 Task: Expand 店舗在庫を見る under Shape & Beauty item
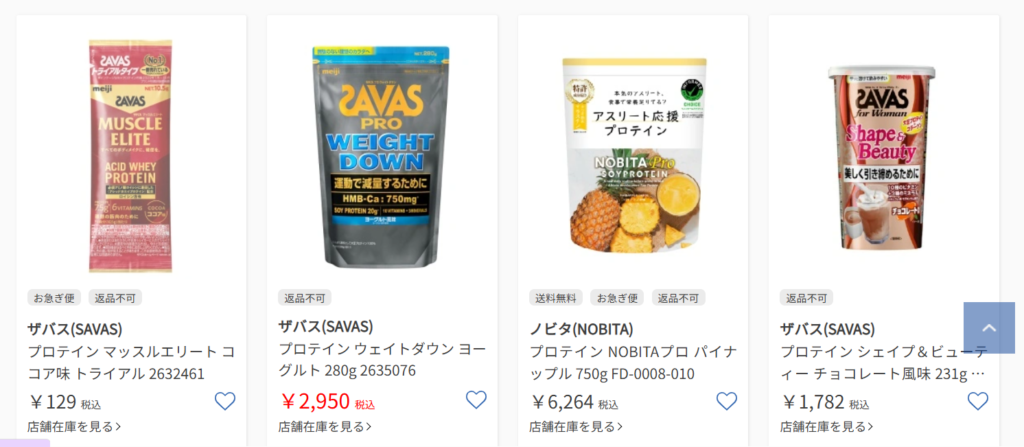[826, 427]
